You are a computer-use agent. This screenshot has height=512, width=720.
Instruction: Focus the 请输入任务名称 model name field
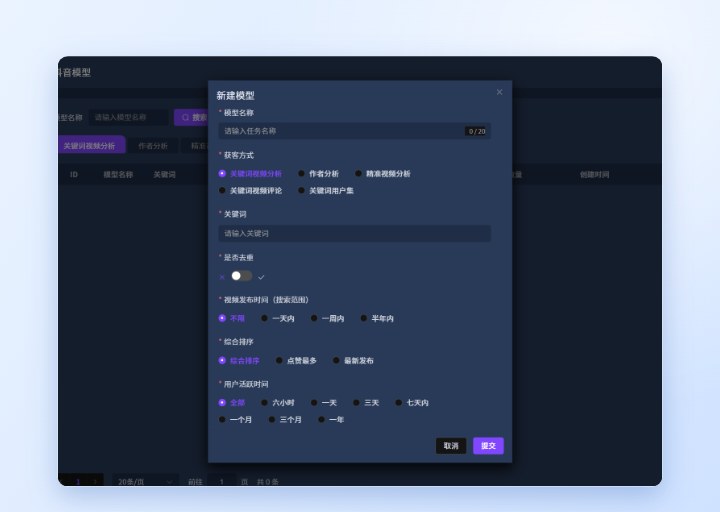(x=354, y=131)
